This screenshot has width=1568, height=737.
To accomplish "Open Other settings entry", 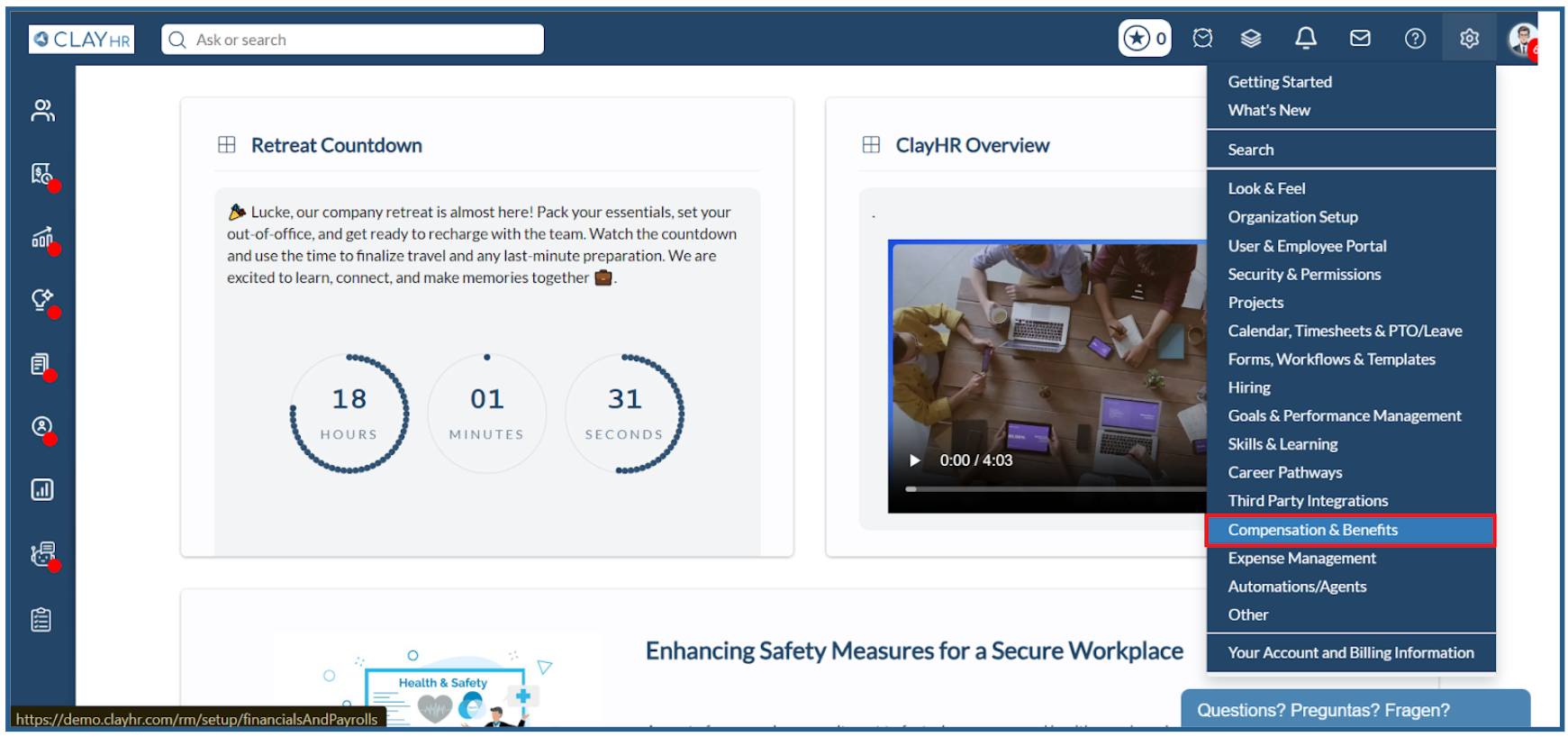I will (1248, 615).
